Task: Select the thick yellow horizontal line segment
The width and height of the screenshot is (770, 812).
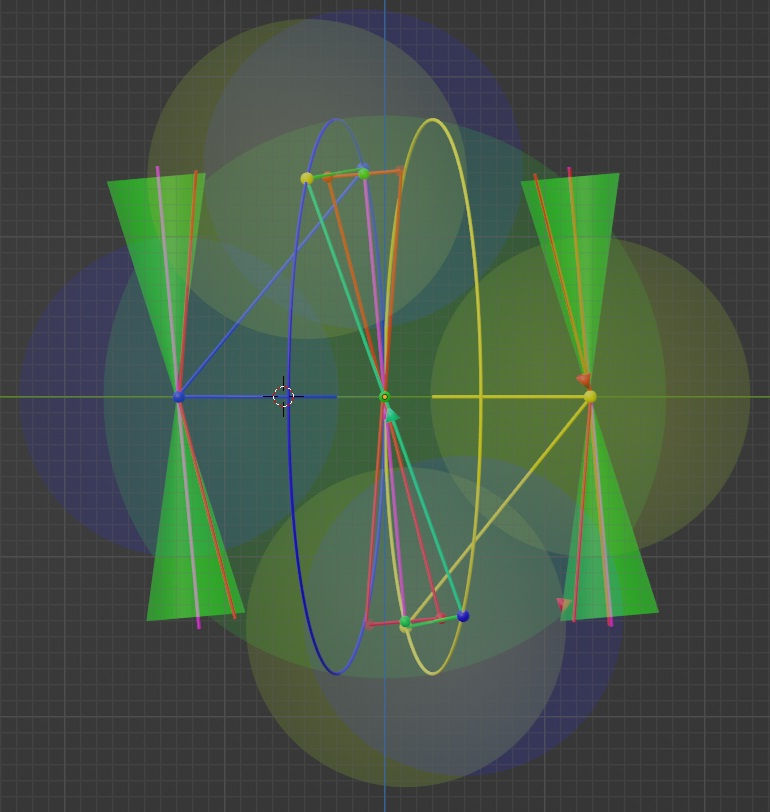Action: point(510,397)
